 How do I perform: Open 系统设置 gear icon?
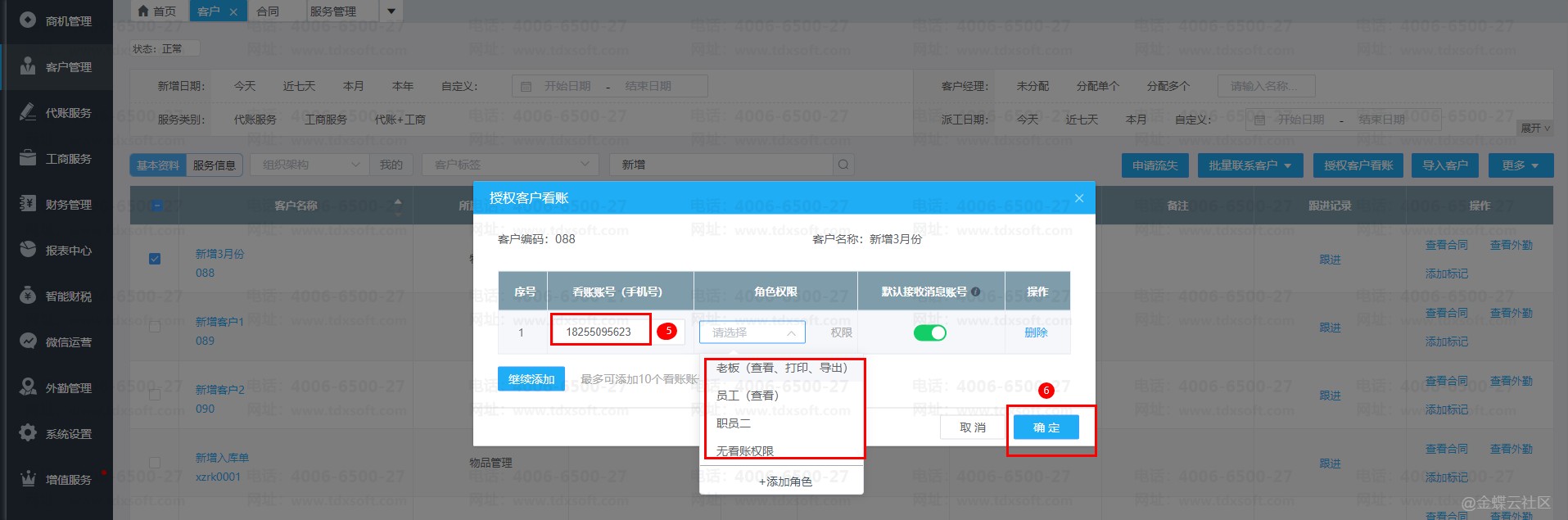tap(28, 433)
